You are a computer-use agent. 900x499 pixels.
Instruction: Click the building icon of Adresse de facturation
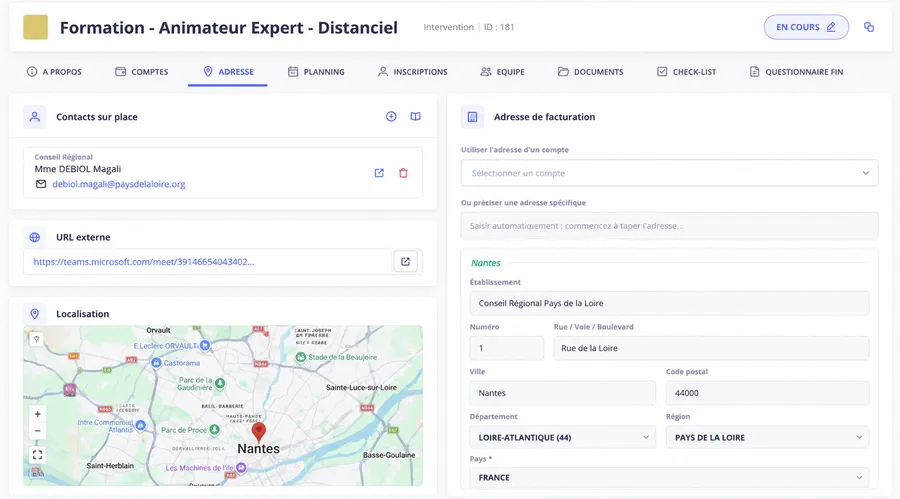[x=472, y=117]
